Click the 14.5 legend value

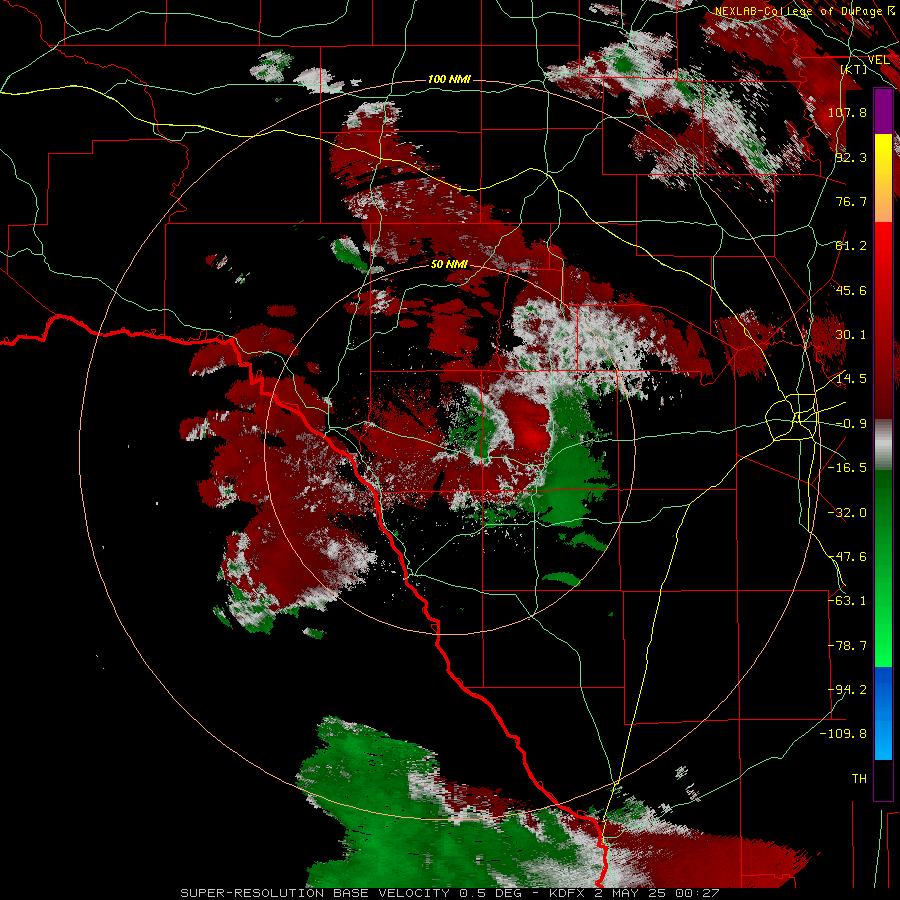pyautogui.click(x=851, y=379)
